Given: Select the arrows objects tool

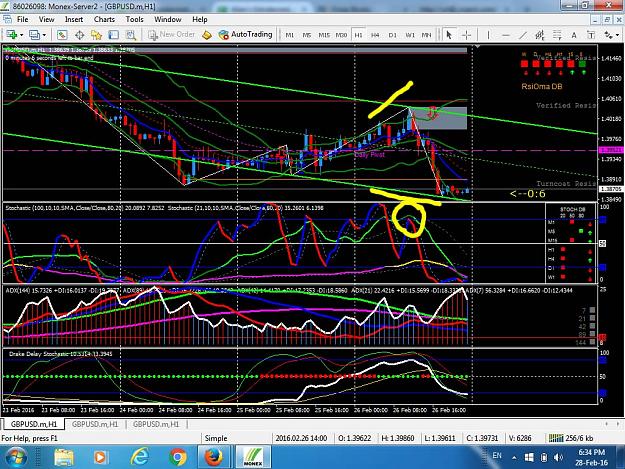Looking at the screenshot, I should (x=608, y=35).
